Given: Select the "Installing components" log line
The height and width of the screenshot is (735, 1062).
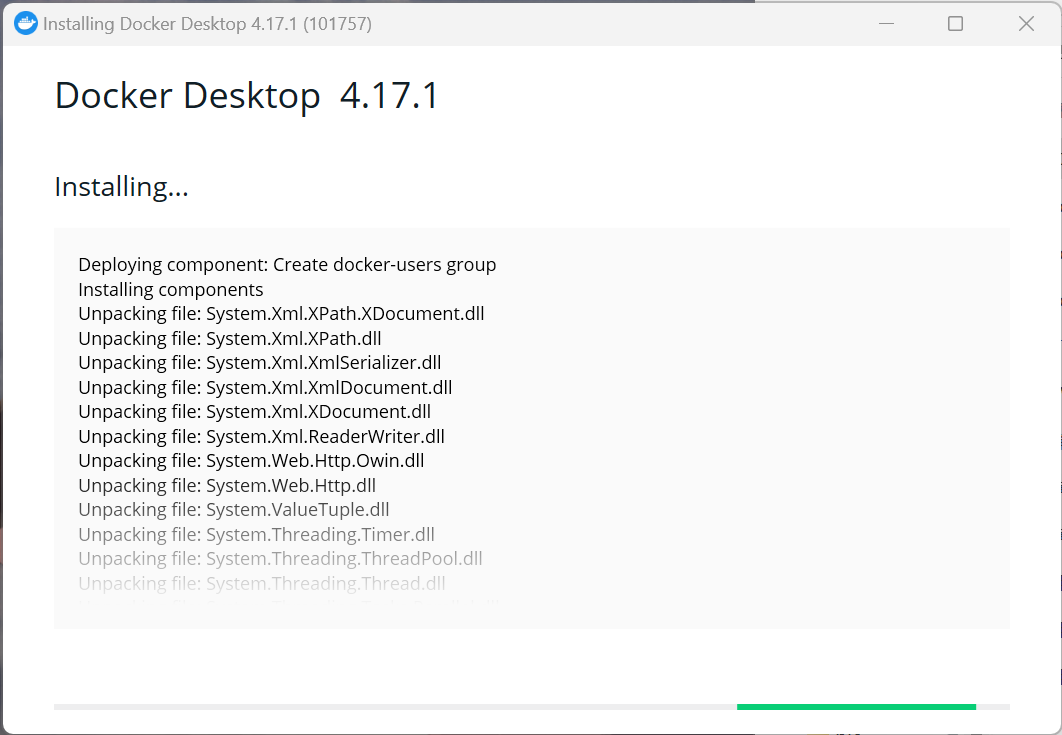Looking at the screenshot, I should (171, 289).
